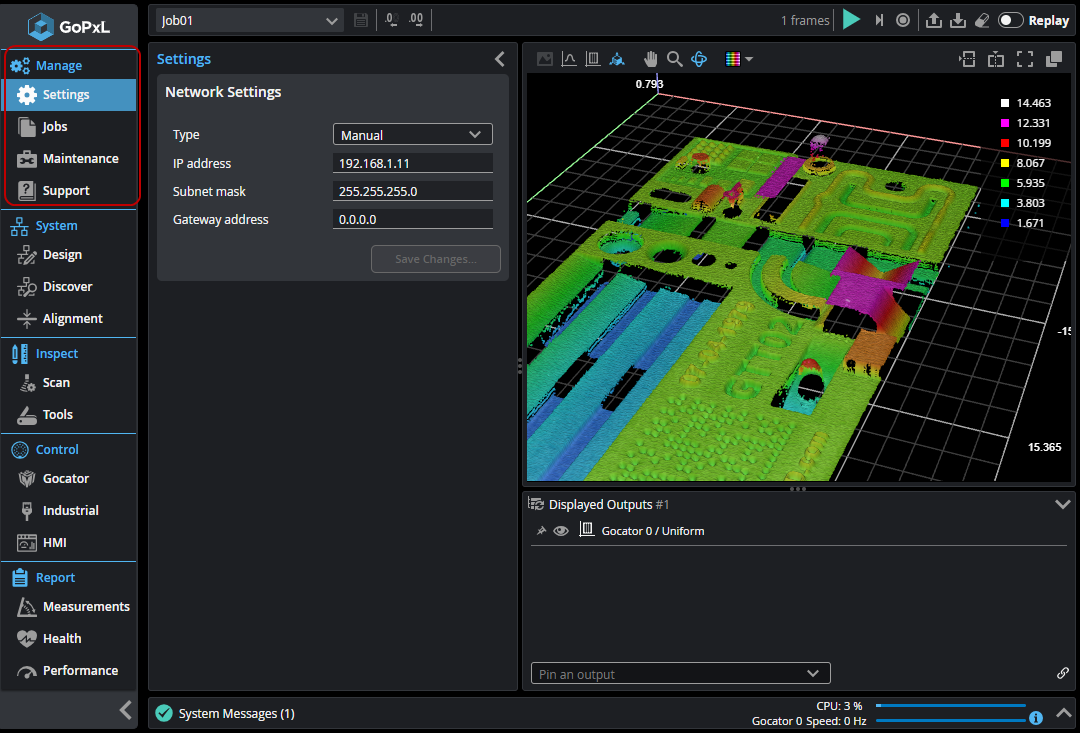Start the scanner with the Play button

click(851, 20)
